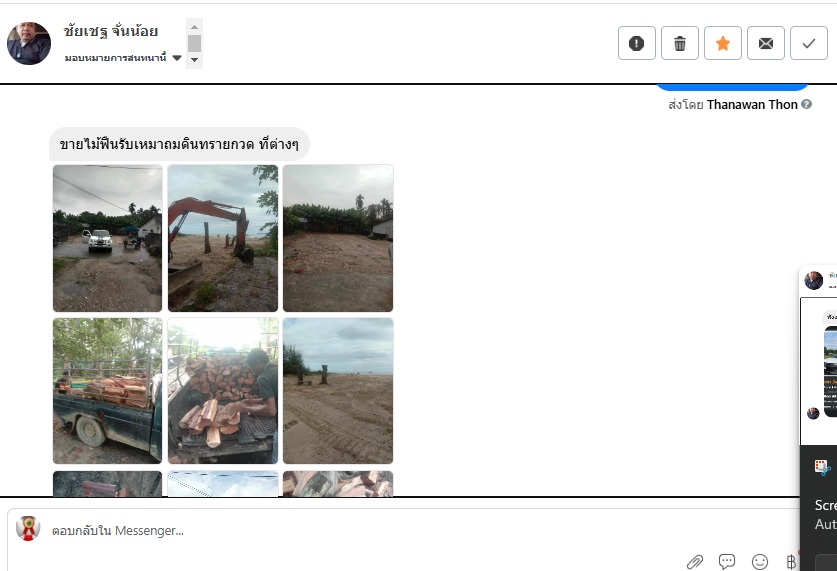
Task: Click the message bubble ขายไม้ฟืนรับเหมาถมดิน
Action: 179,144
